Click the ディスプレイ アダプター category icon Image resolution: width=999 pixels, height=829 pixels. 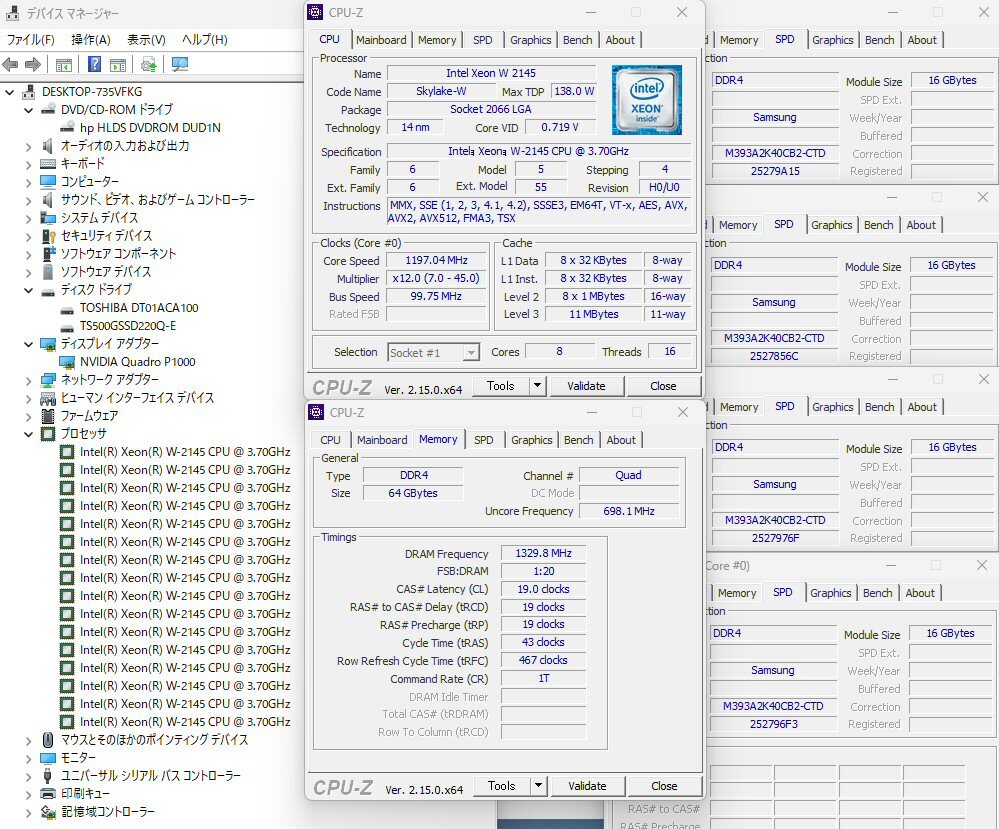point(48,344)
